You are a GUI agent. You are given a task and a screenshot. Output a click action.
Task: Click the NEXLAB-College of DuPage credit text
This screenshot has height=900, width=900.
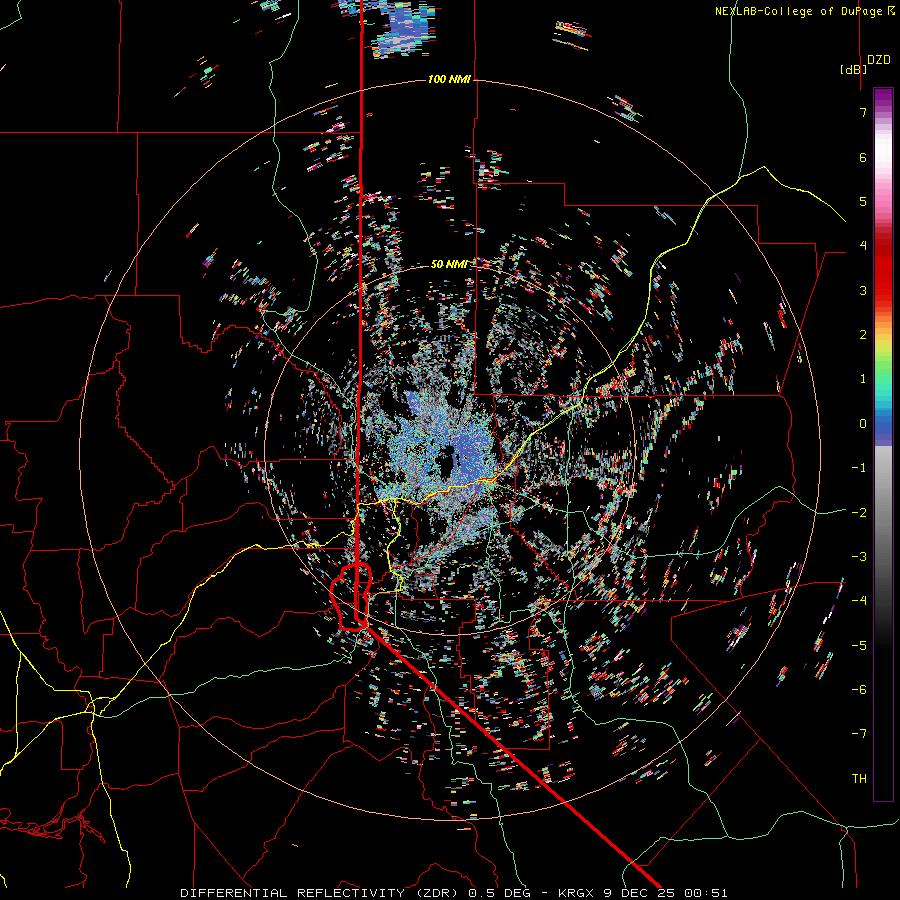point(798,11)
